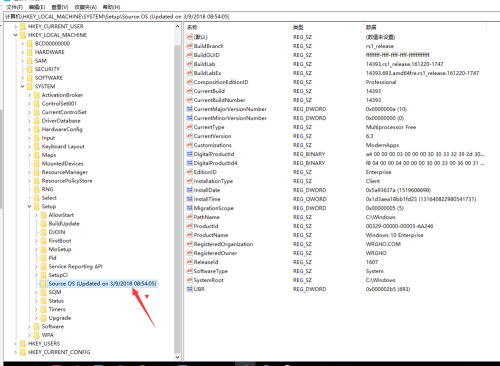The image size is (500, 366).
Task: Click the string icon beside CompositionEditionID
Action: [190, 82]
